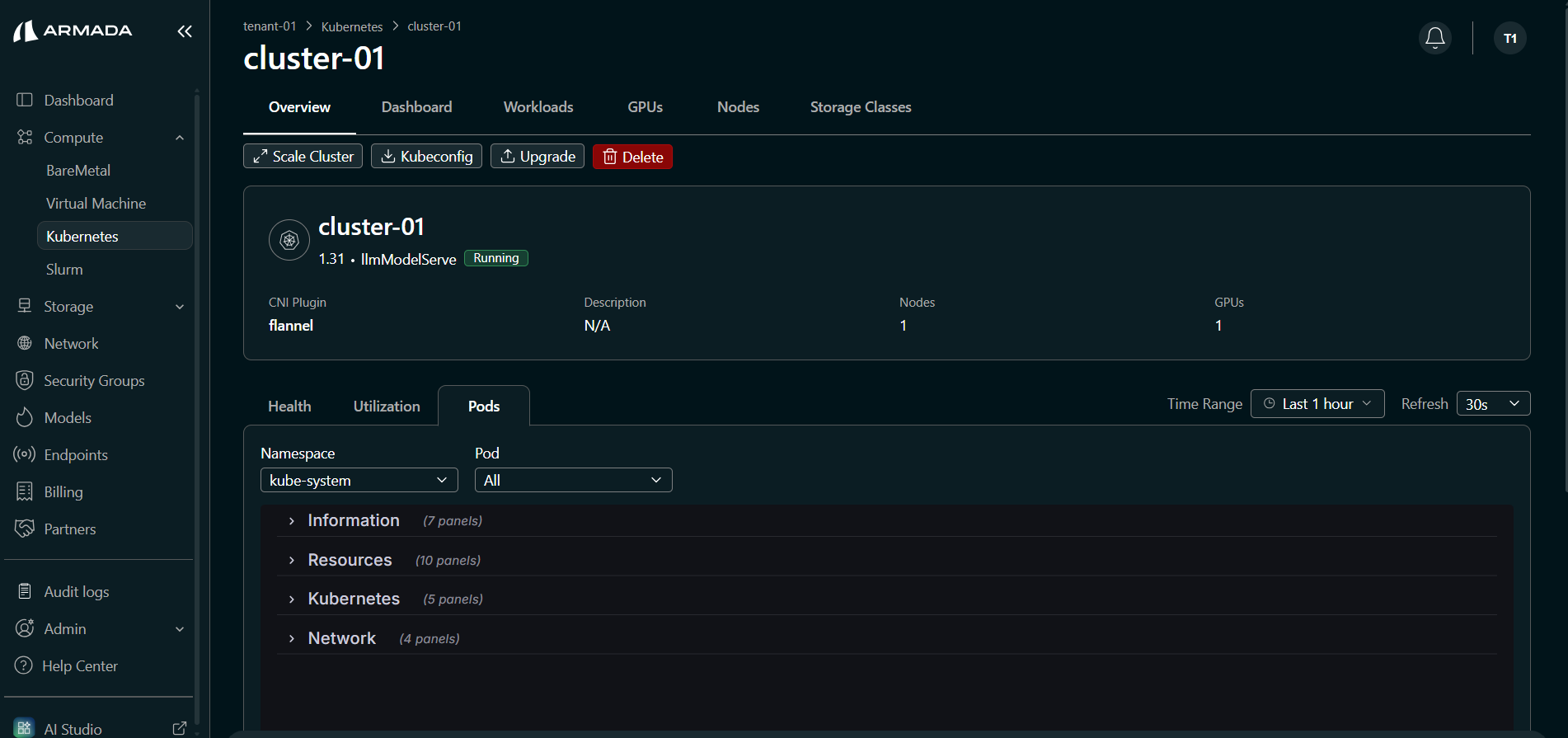Open the Namespace kube-system dropdown

tap(359, 480)
